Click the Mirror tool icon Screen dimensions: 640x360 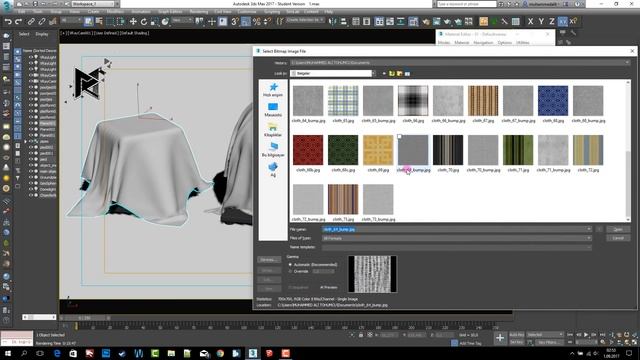coord(333,22)
